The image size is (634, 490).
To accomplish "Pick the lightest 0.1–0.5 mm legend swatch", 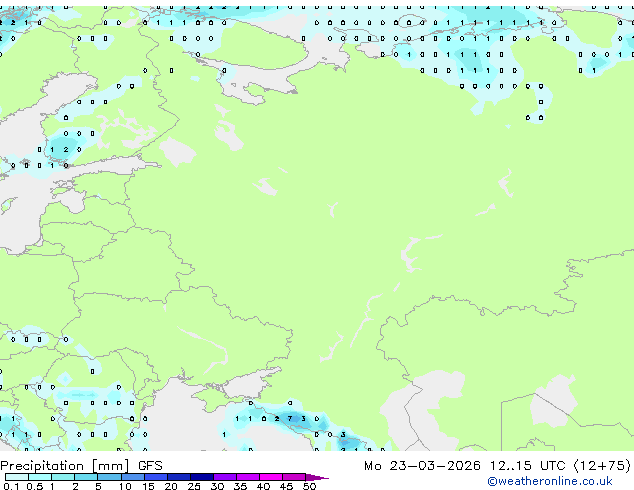I will coord(17,477).
